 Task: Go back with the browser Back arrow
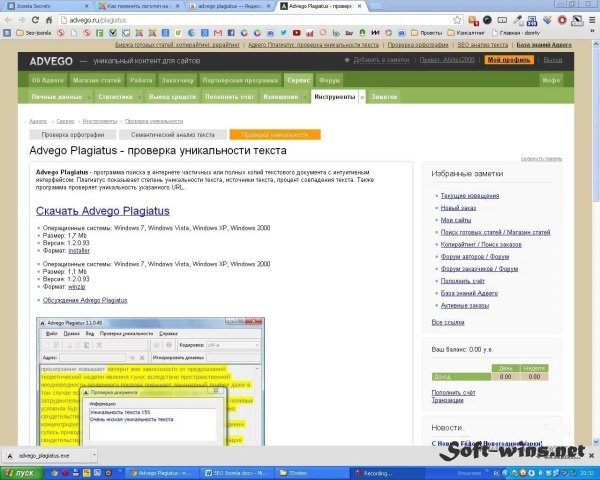(8, 20)
